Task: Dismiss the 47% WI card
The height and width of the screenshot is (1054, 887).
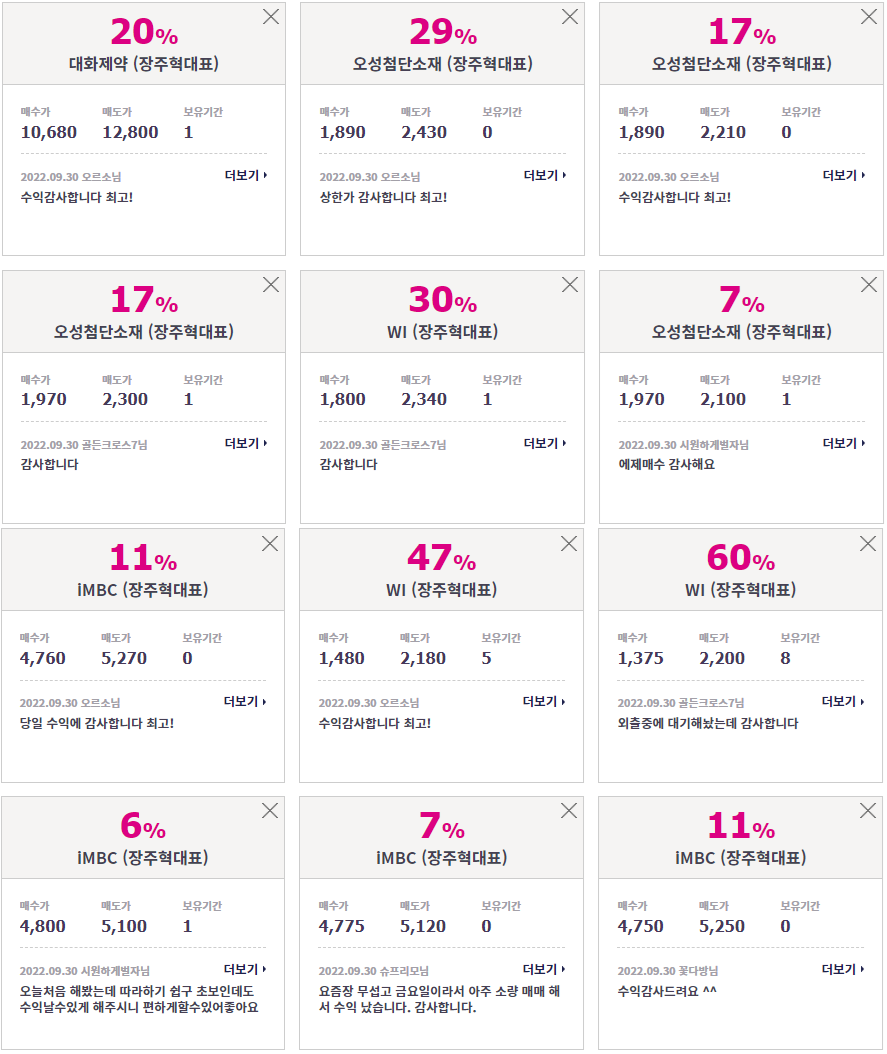Action: pyautogui.click(x=568, y=544)
